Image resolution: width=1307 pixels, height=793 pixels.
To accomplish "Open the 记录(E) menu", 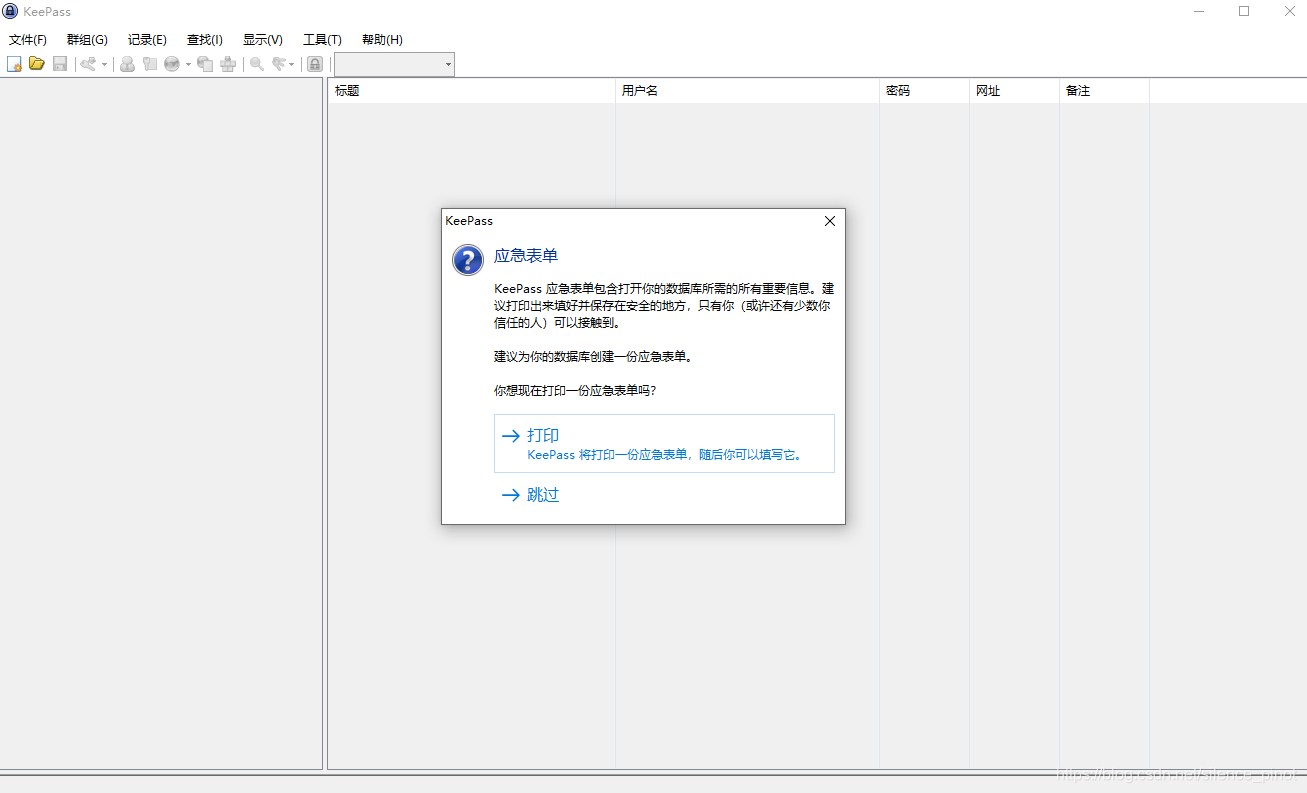I will click(147, 40).
